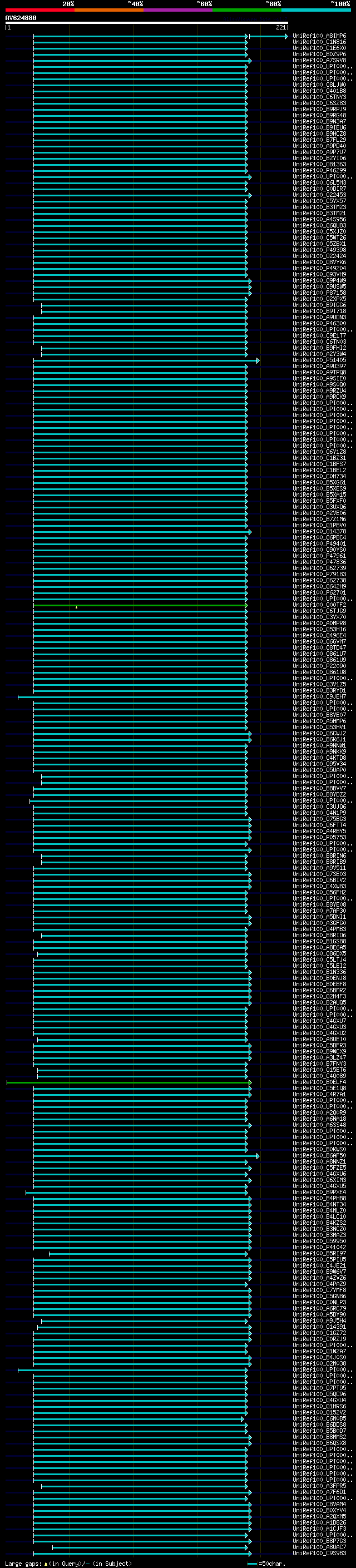Select label UniRef100_C3UJQ6

(x=319, y=807)
